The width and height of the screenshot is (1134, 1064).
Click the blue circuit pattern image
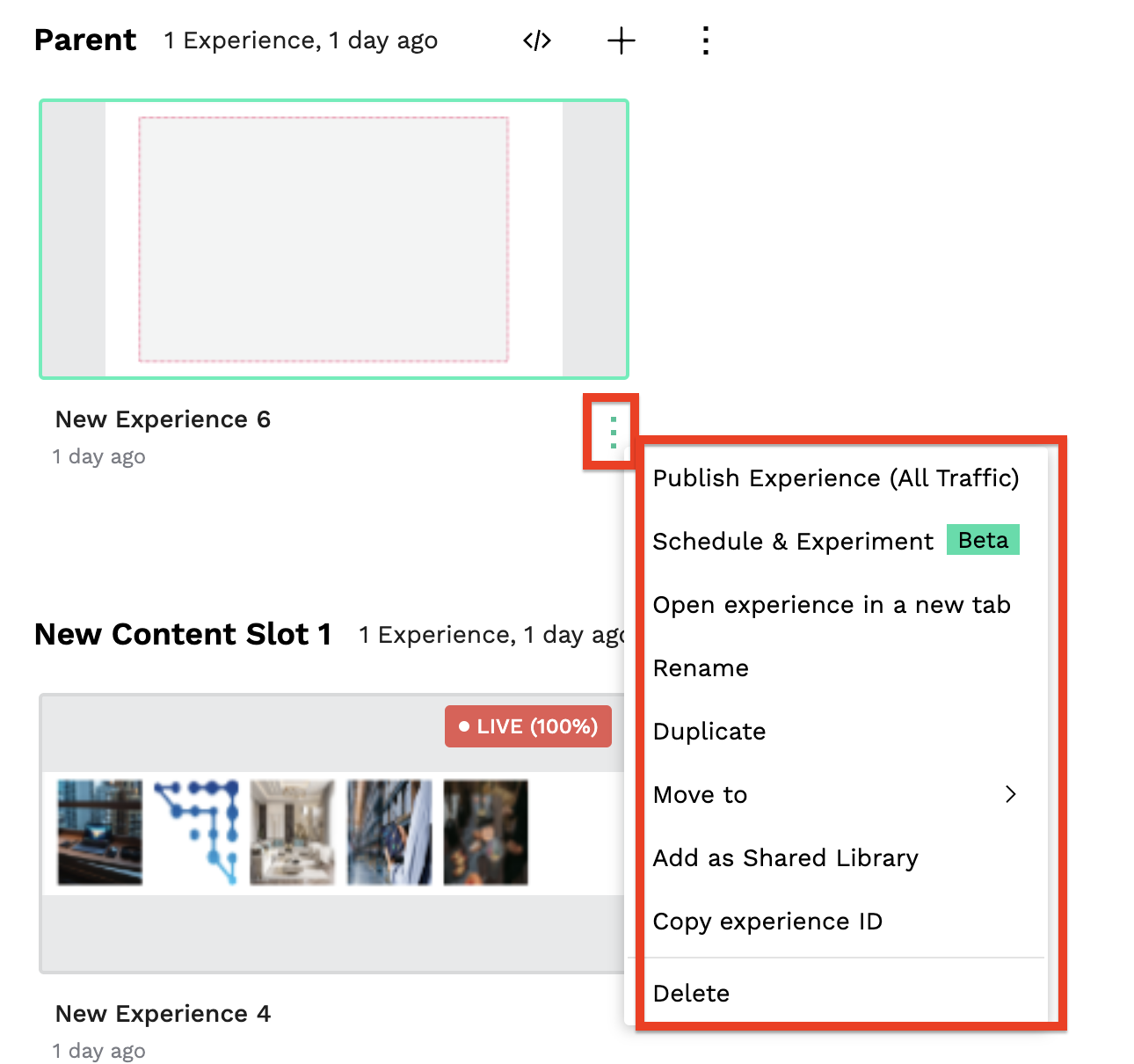tap(196, 832)
